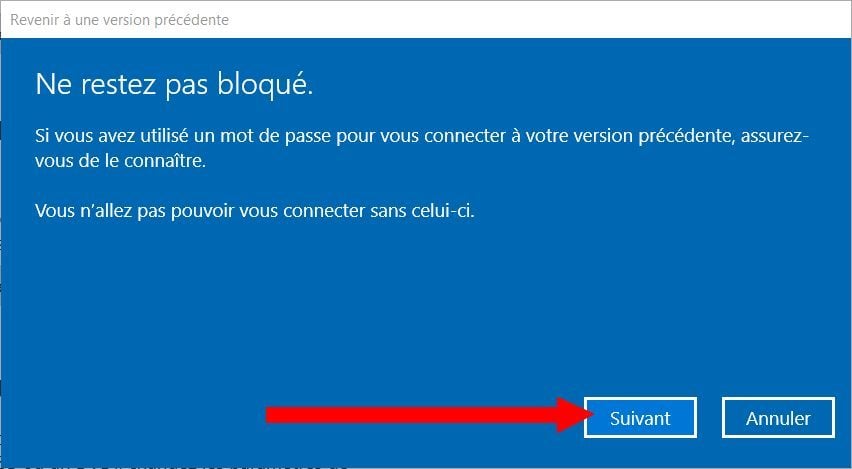Click the Suivant button

click(640, 417)
